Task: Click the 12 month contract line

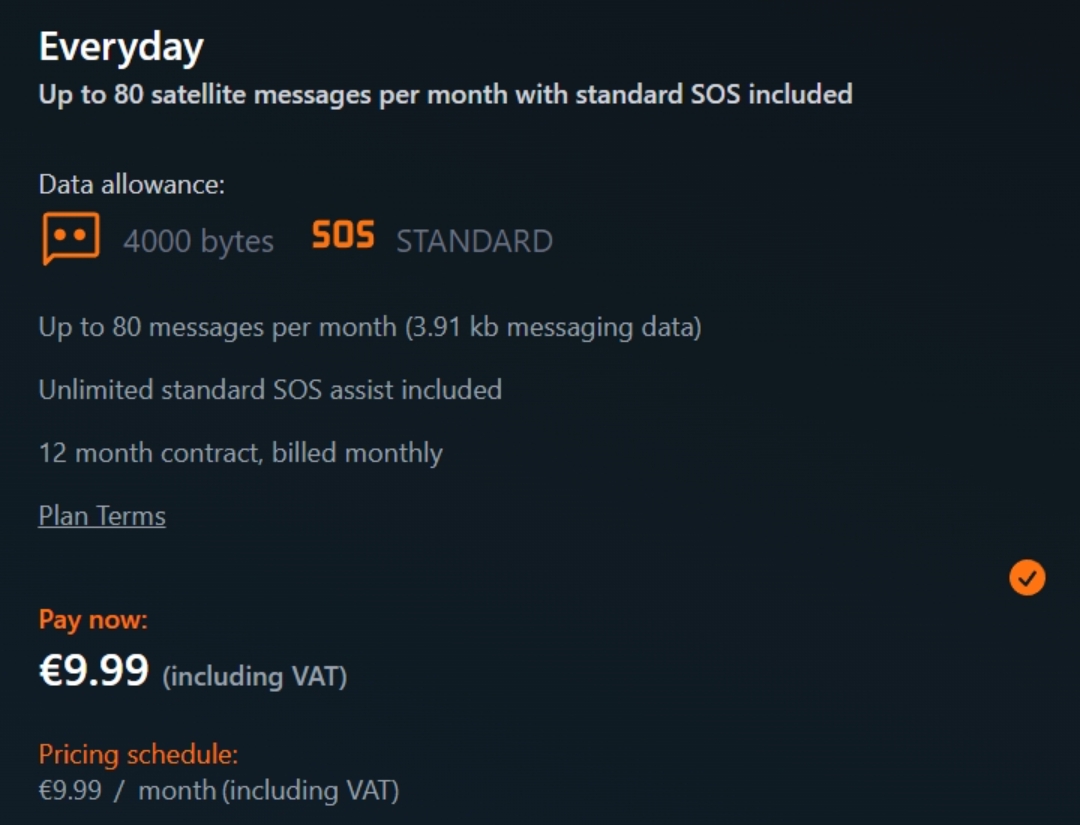Action: tap(240, 453)
